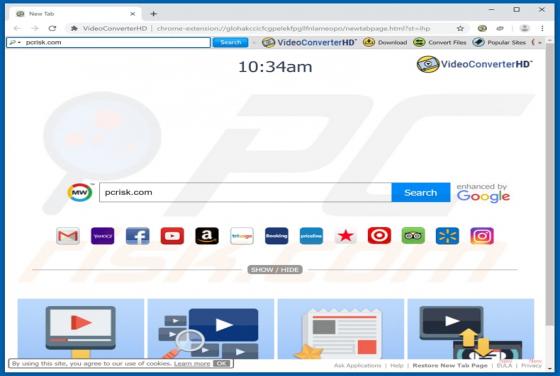
Task: Open the Amazon shortcut icon
Action: [207, 236]
